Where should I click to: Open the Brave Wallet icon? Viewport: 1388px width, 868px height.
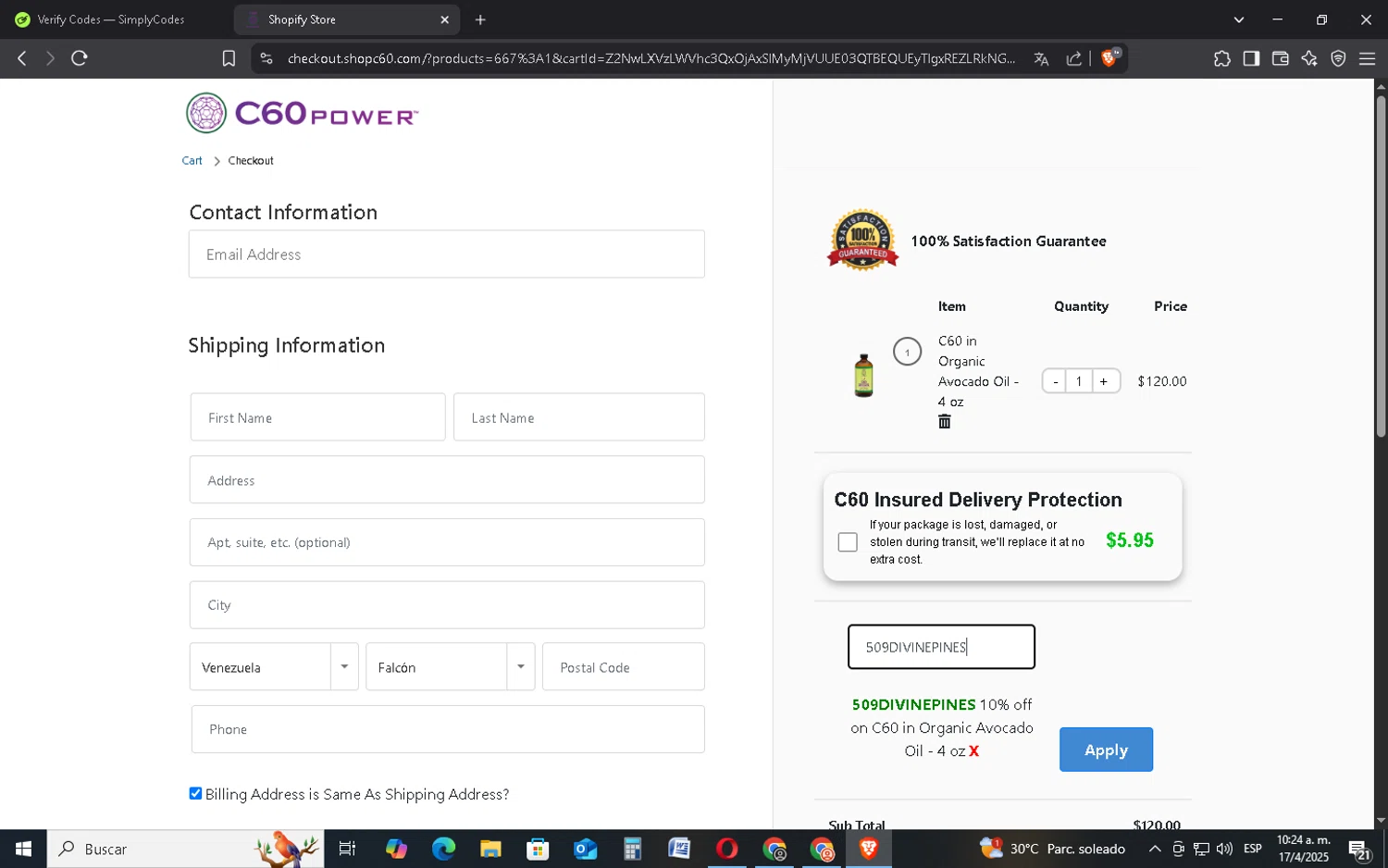[1281, 58]
